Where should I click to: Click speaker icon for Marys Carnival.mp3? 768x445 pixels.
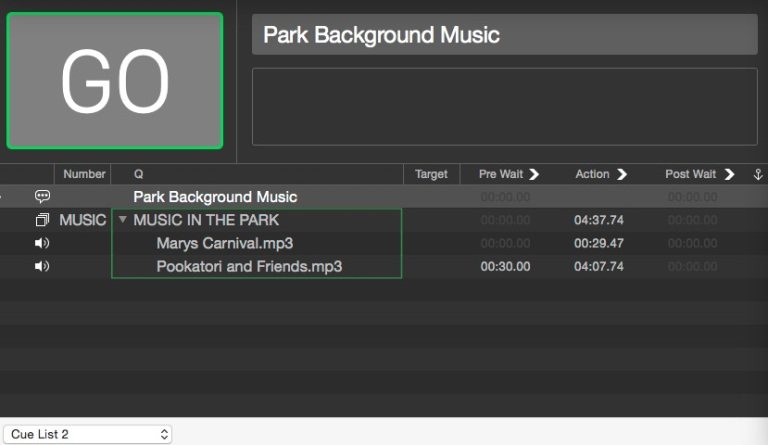[x=42, y=243]
